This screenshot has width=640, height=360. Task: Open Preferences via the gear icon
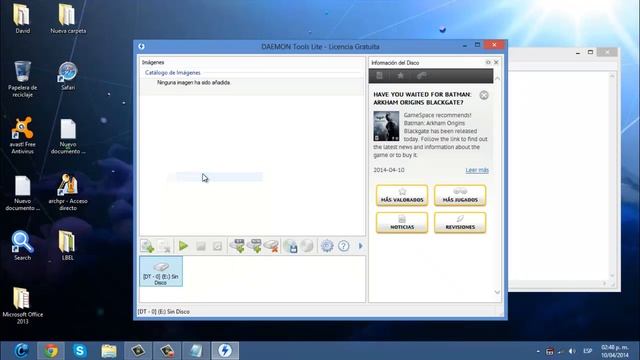pyautogui.click(x=327, y=246)
